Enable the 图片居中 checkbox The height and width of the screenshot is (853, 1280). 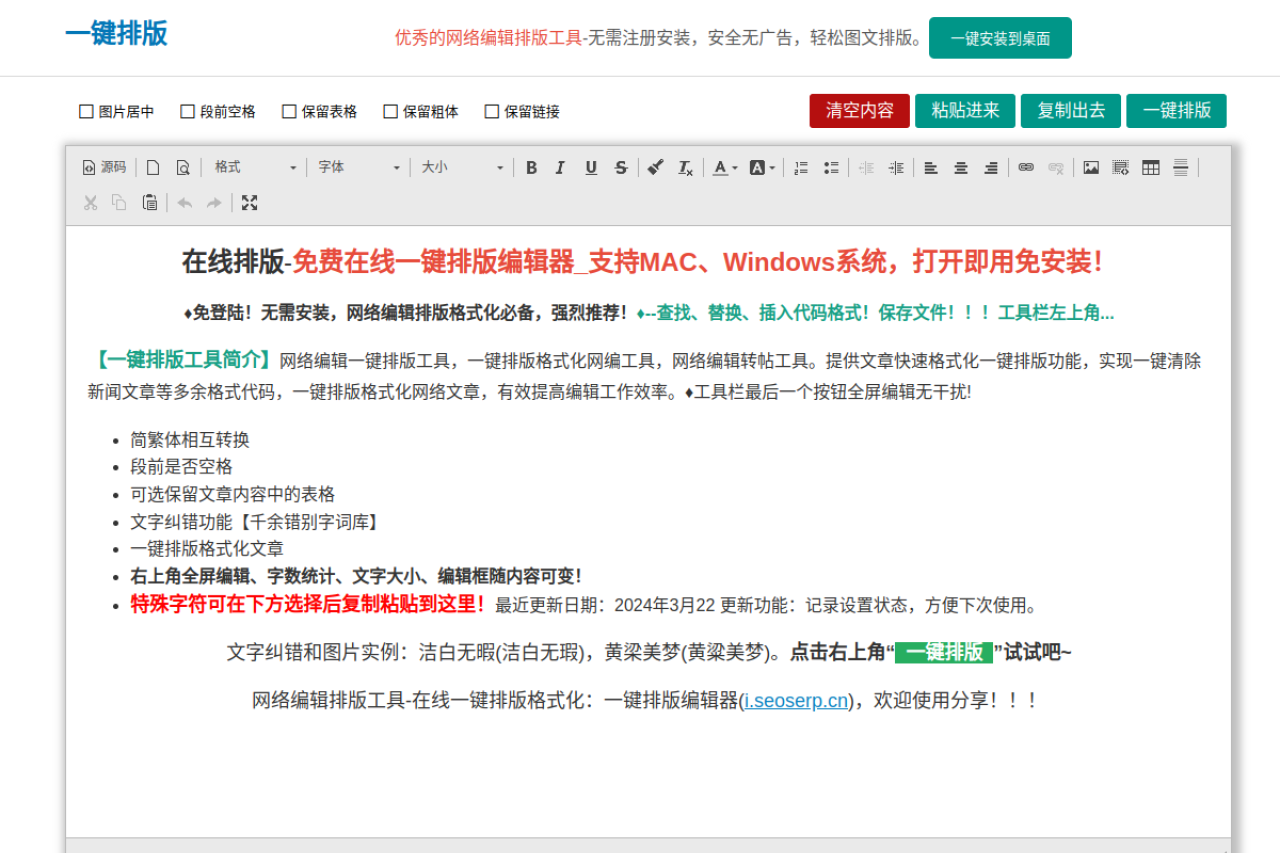(x=87, y=111)
